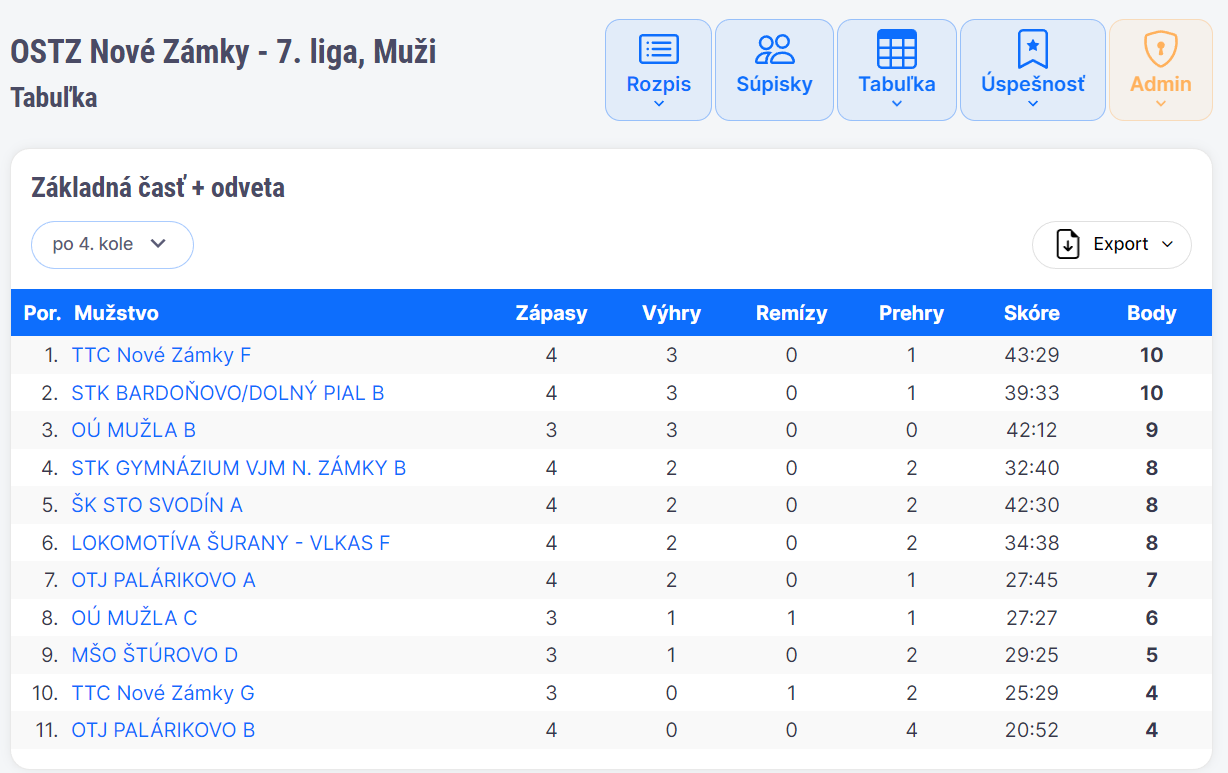Screen dimensions: 1228x773
Task: Open the Úspešnosť menu label
Action: click(x=1033, y=84)
